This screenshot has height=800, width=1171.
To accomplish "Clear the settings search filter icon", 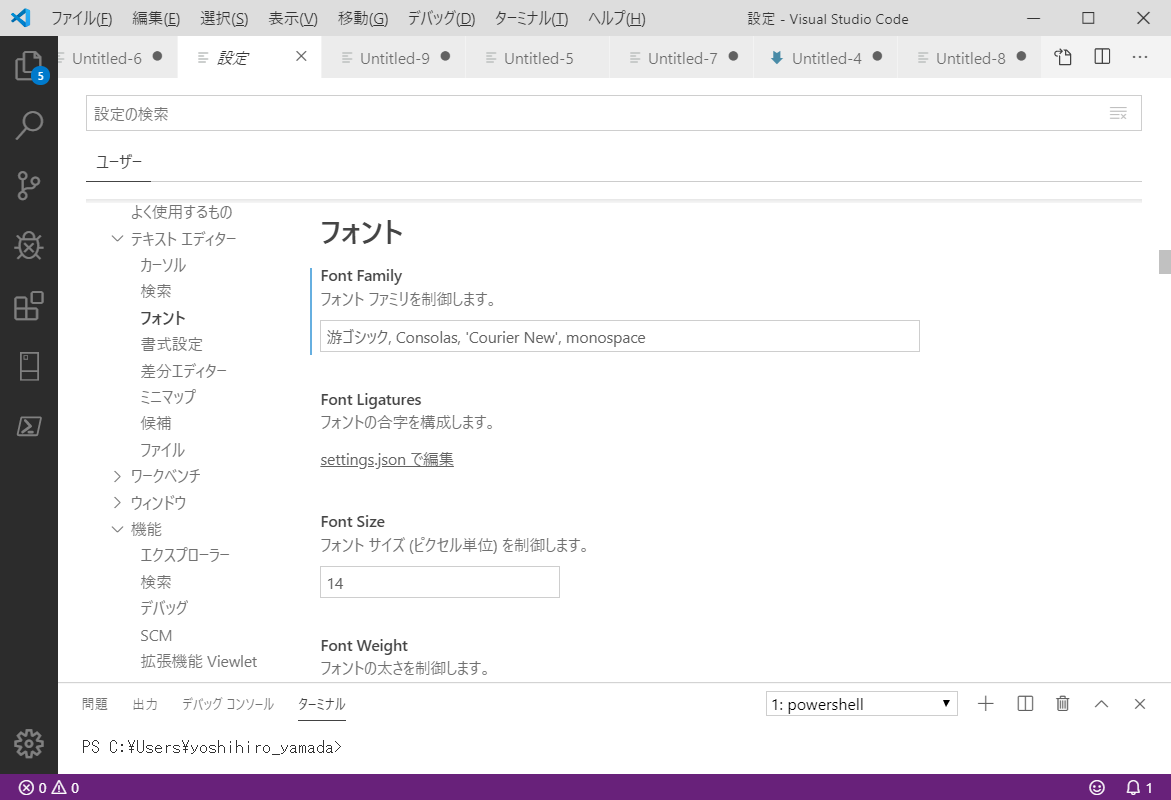I will pyautogui.click(x=1118, y=114).
